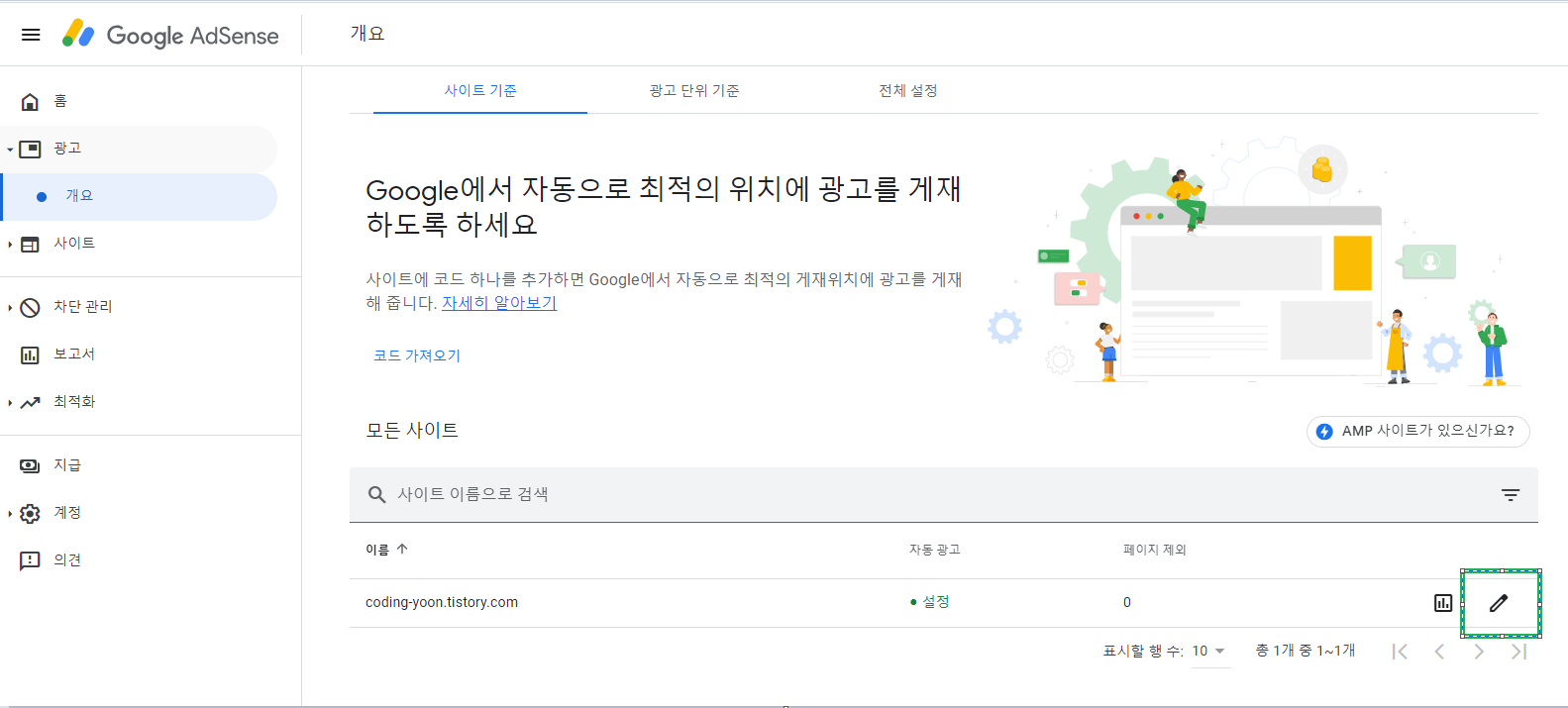Click the ad placement illustration

tap(1253, 262)
